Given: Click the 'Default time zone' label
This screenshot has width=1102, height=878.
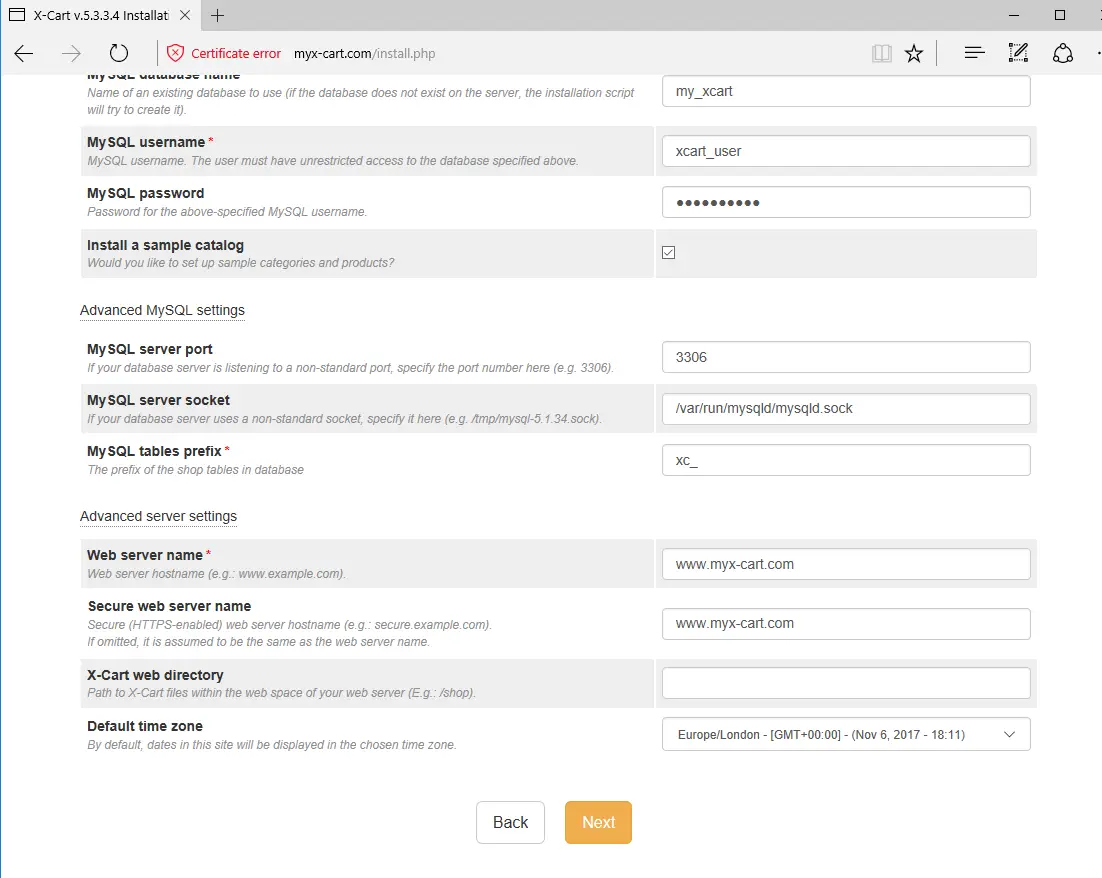Looking at the screenshot, I should click(145, 726).
